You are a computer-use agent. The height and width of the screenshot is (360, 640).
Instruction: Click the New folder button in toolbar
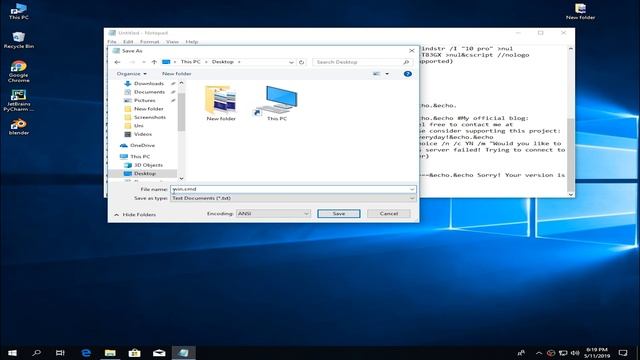coord(176,74)
